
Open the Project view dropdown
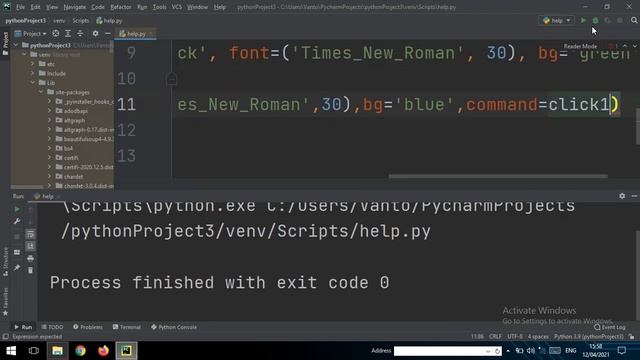(x=31, y=33)
